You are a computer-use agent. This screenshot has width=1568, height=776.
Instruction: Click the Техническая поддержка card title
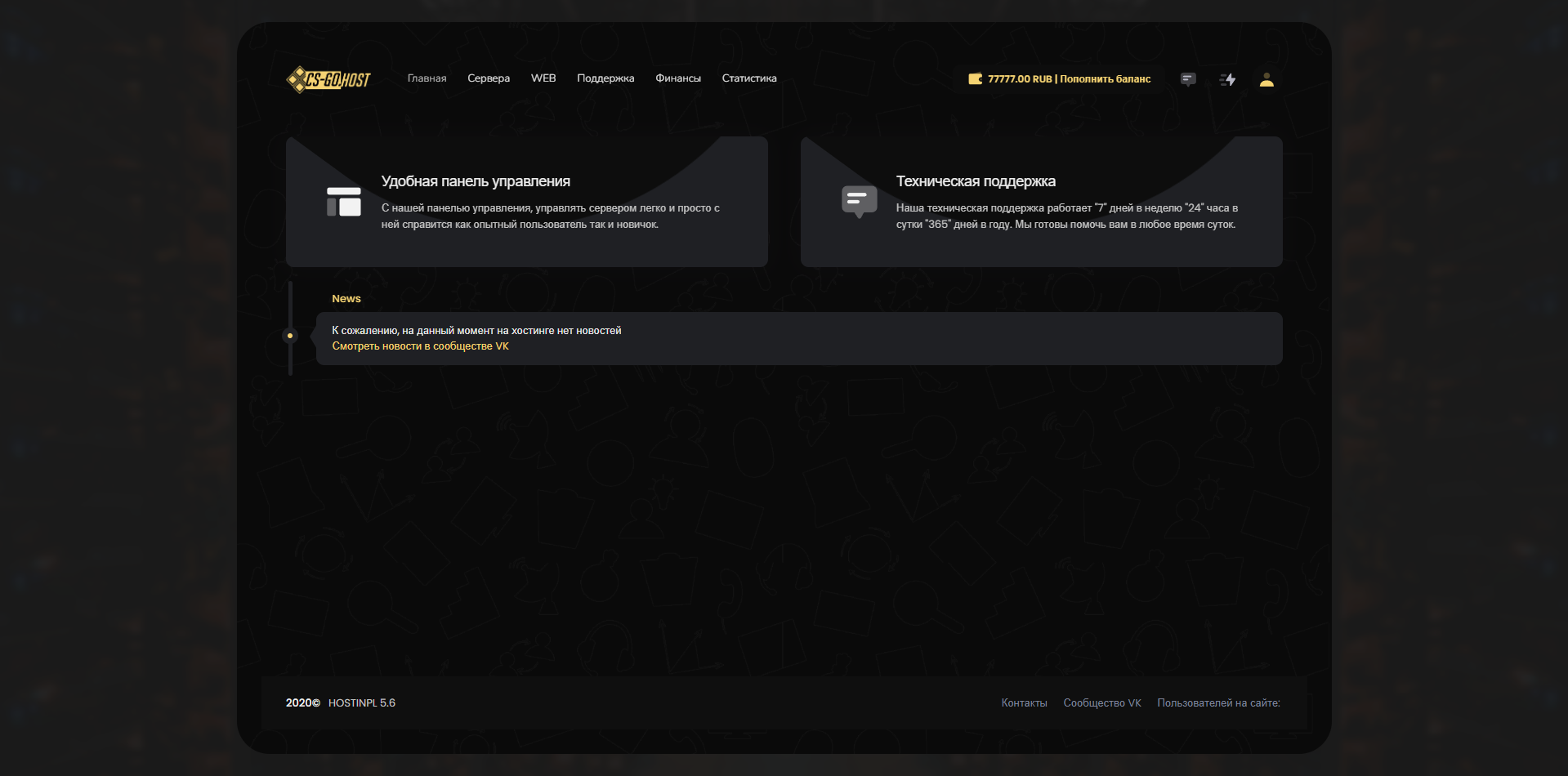[976, 181]
